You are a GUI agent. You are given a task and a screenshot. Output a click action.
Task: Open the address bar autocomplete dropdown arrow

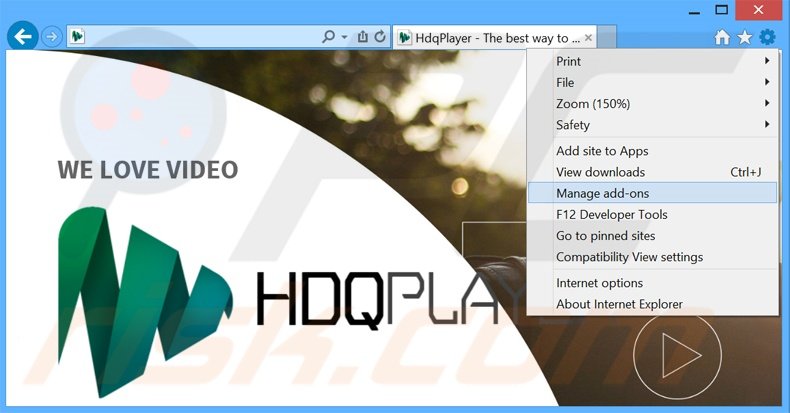pyautogui.click(x=345, y=37)
